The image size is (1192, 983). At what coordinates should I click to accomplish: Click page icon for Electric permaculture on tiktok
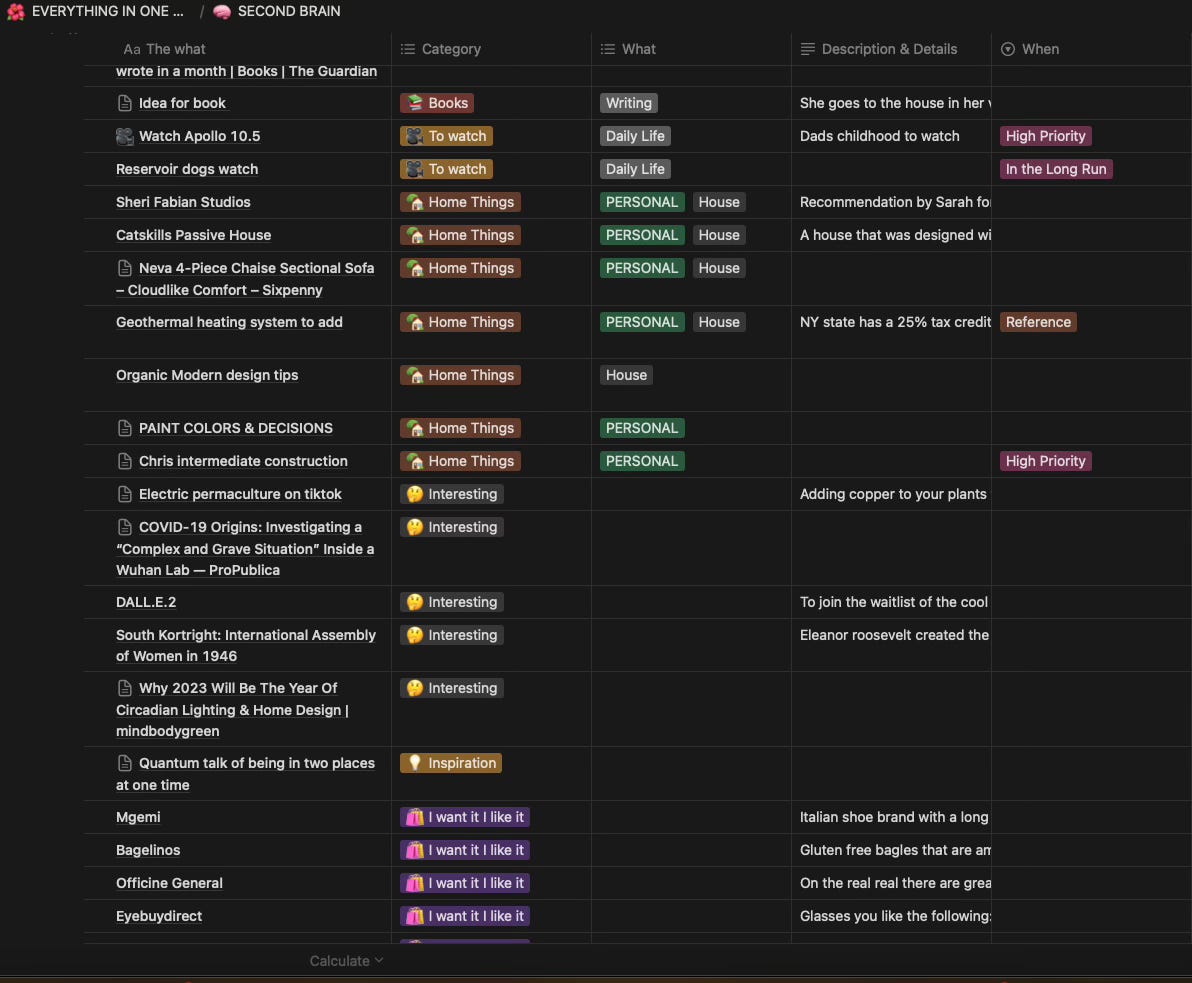[125, 494]
